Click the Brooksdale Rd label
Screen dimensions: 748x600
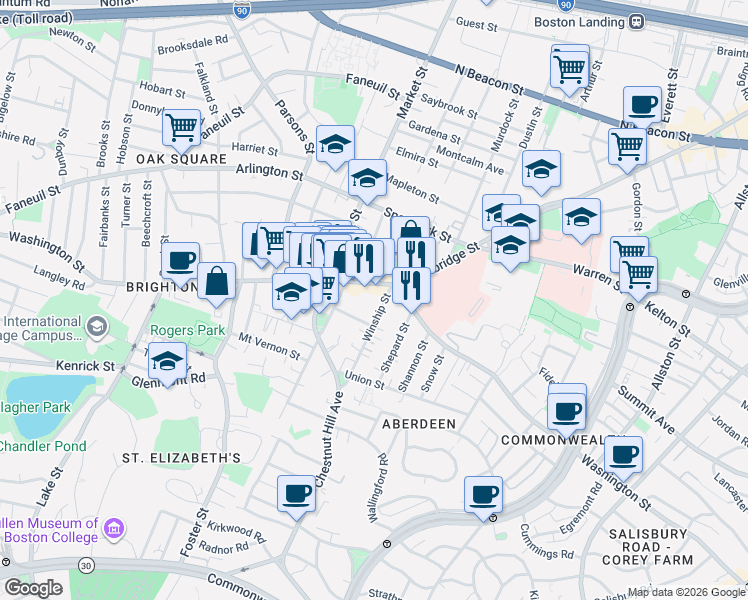click(193, 45)
